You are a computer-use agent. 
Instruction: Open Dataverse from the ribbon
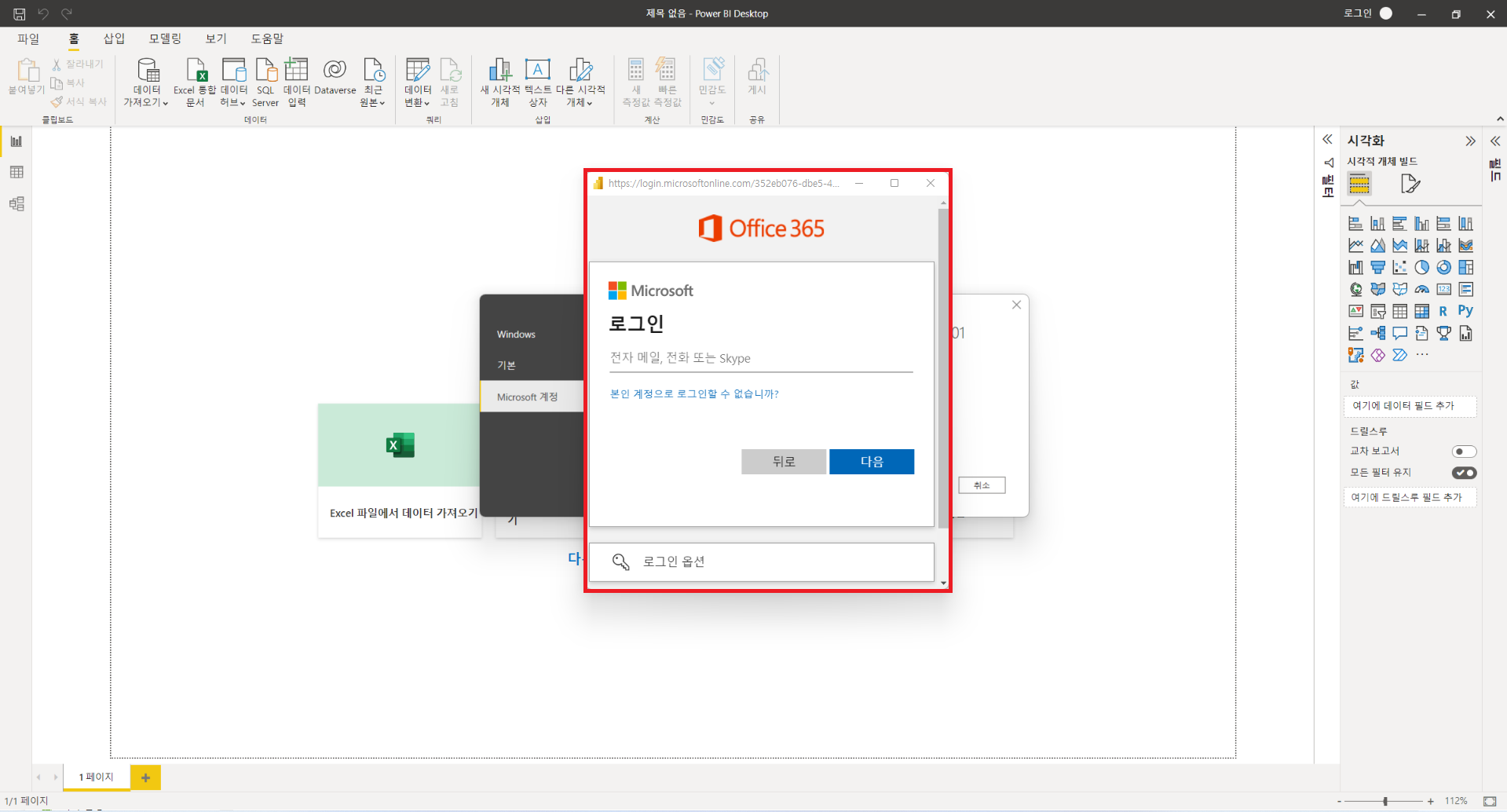click(335, 77)
